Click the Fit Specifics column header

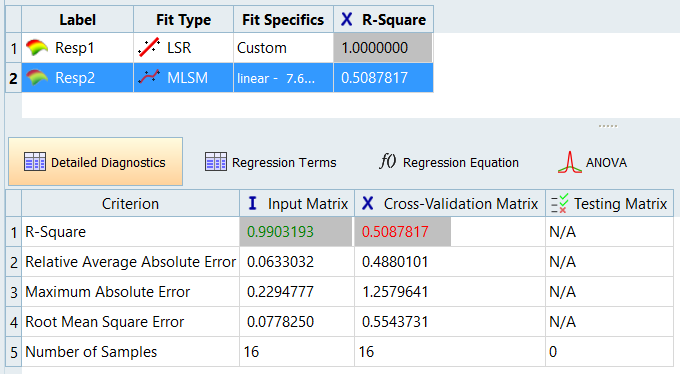click(x=283, y=19)
